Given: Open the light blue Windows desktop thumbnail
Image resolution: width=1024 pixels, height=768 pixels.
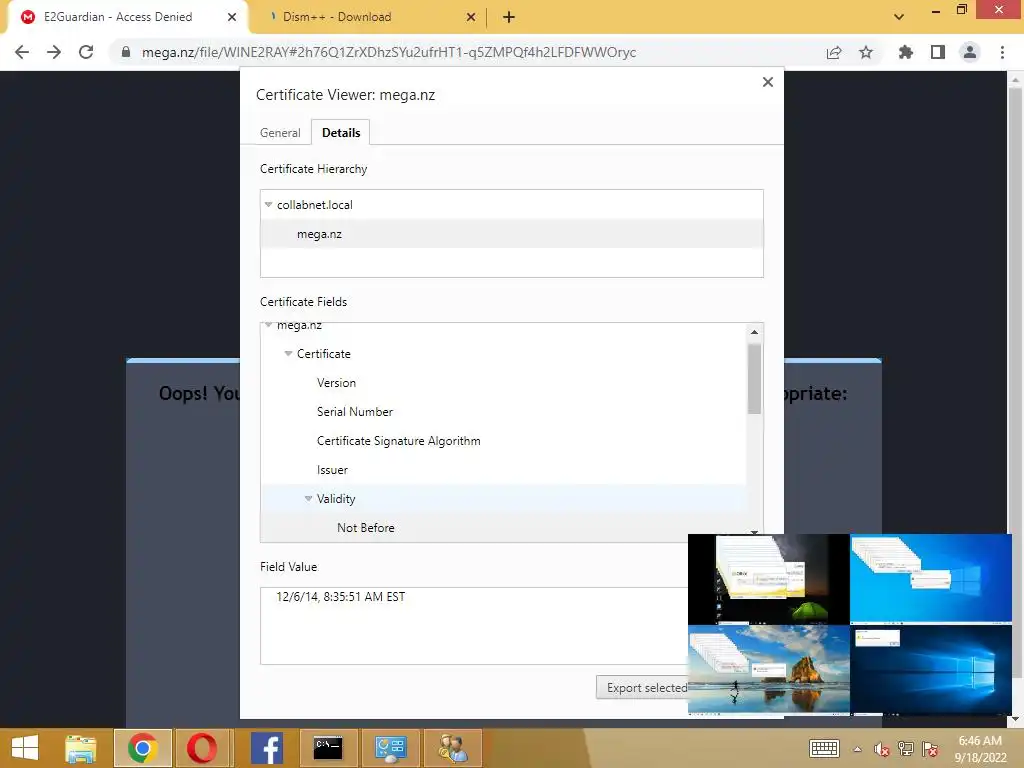Looking at the screenshot, I should coord(931,579).
